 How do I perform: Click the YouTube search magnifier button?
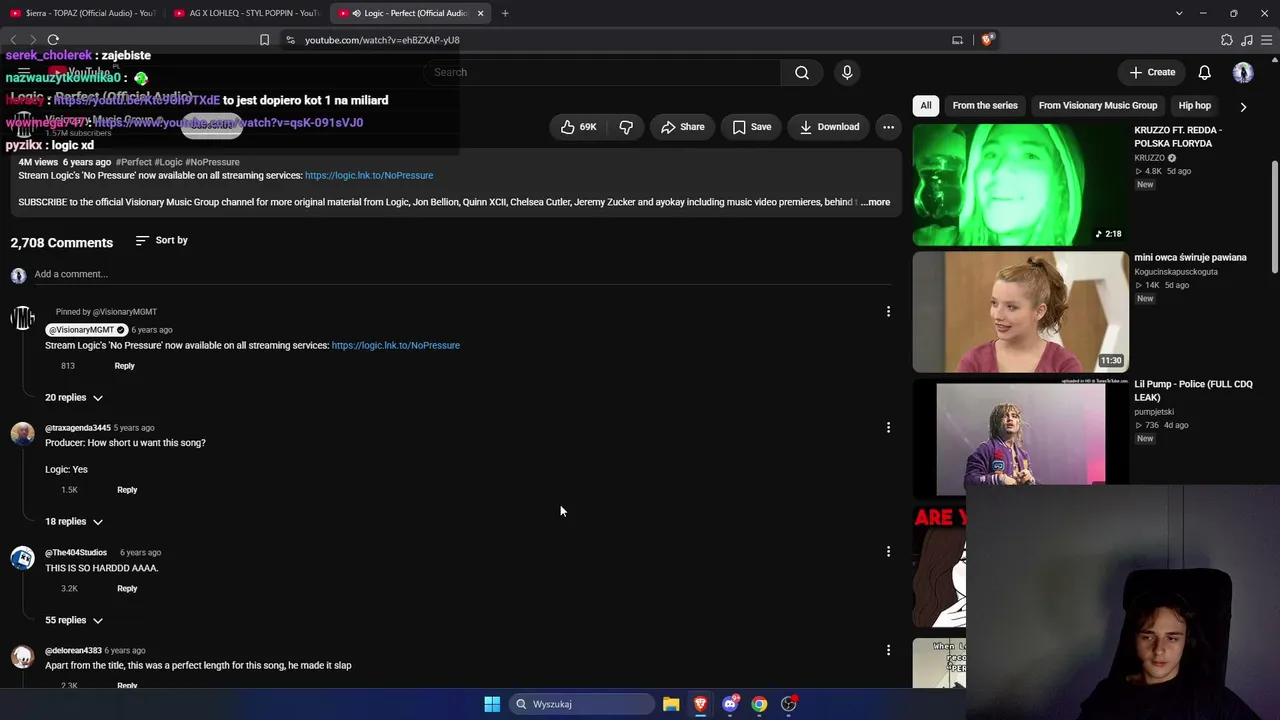[x=802, y=72]
